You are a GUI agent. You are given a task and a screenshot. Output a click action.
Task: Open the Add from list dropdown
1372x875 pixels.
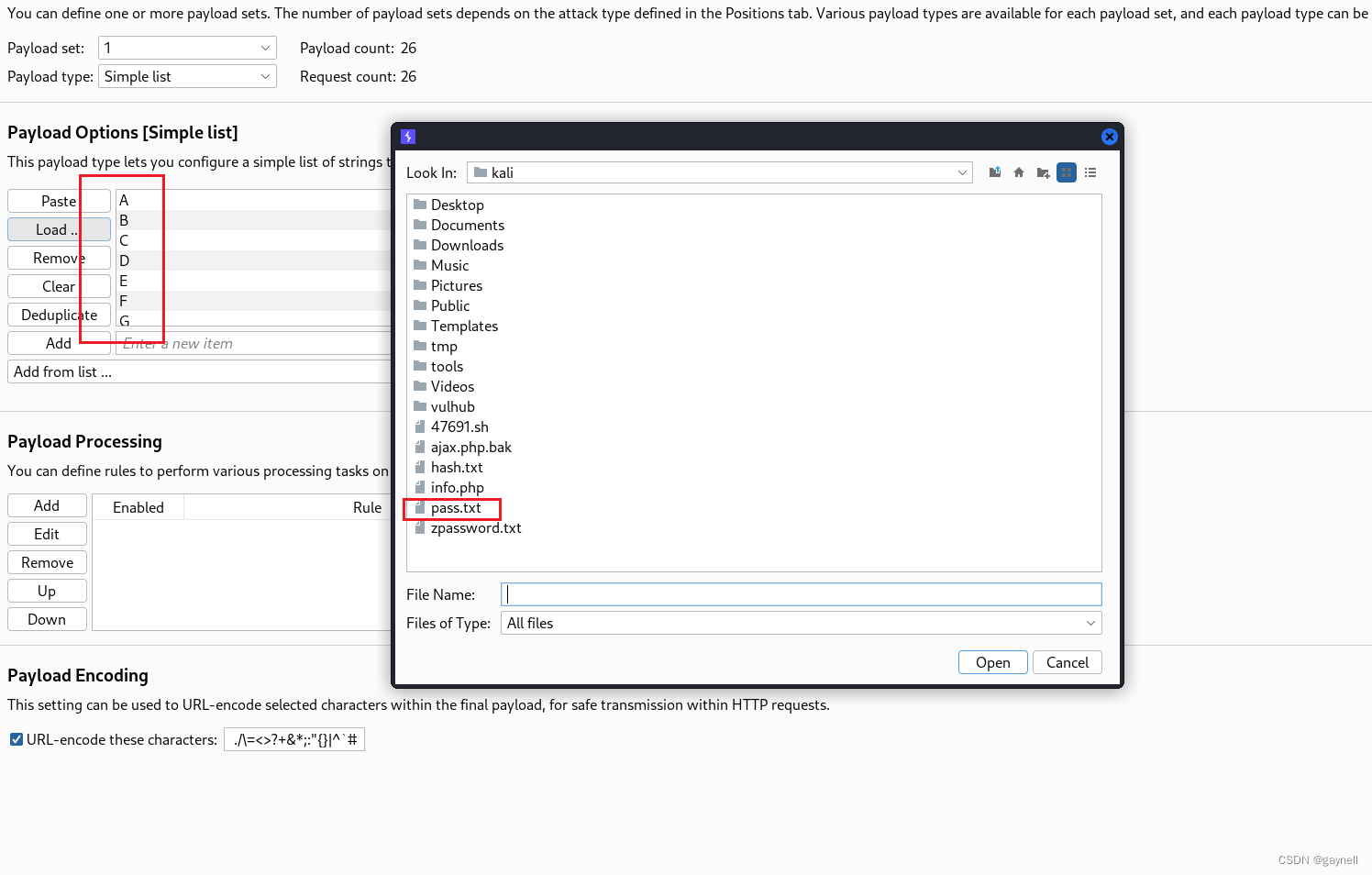200,371
